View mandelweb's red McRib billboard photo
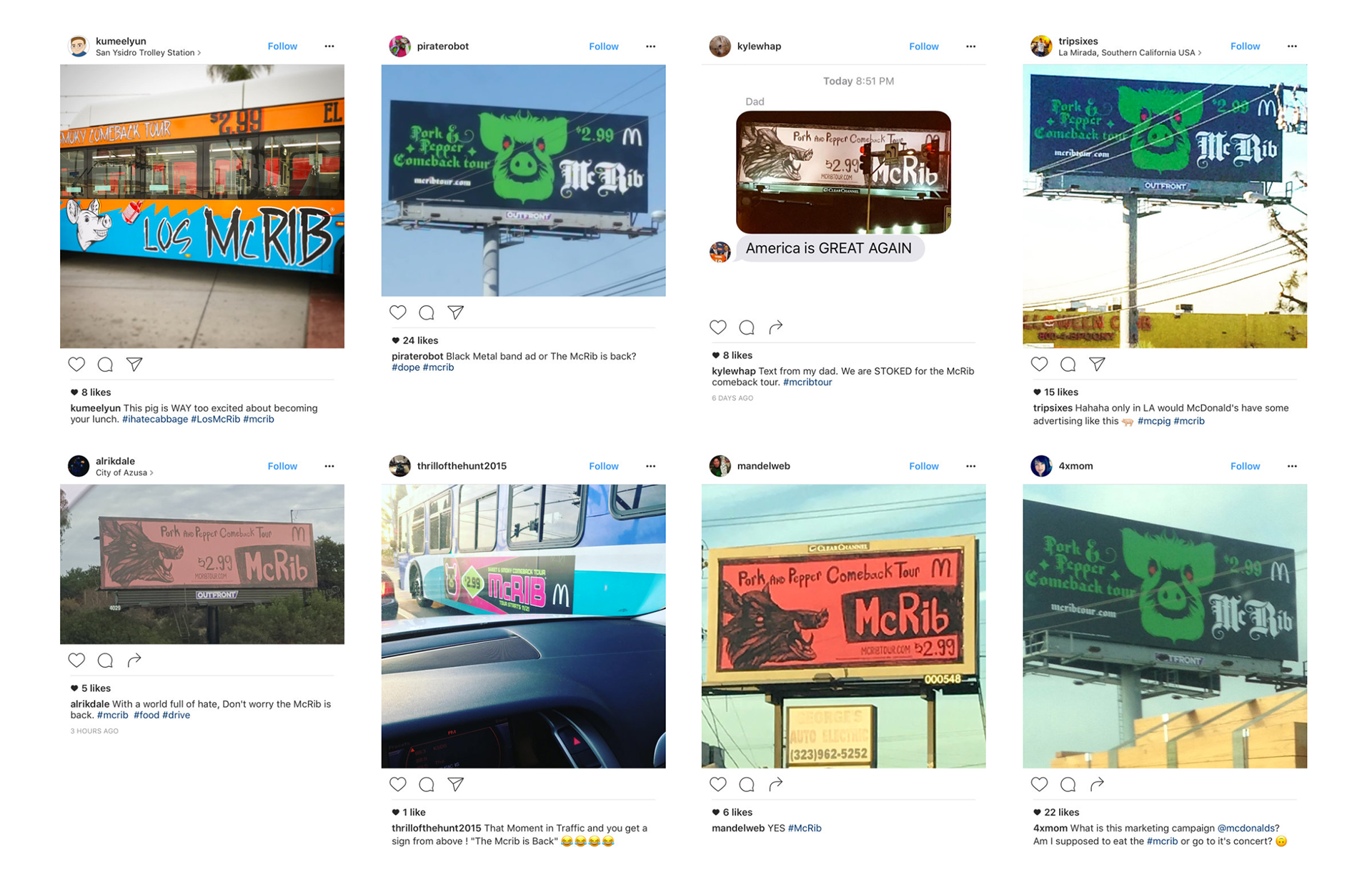This screenshot has width=1372, height=895. click(x=843, y=626)
